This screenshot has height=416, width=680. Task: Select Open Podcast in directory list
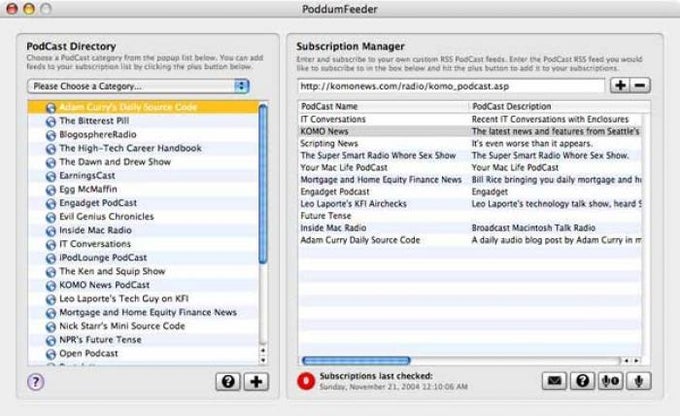144,354
